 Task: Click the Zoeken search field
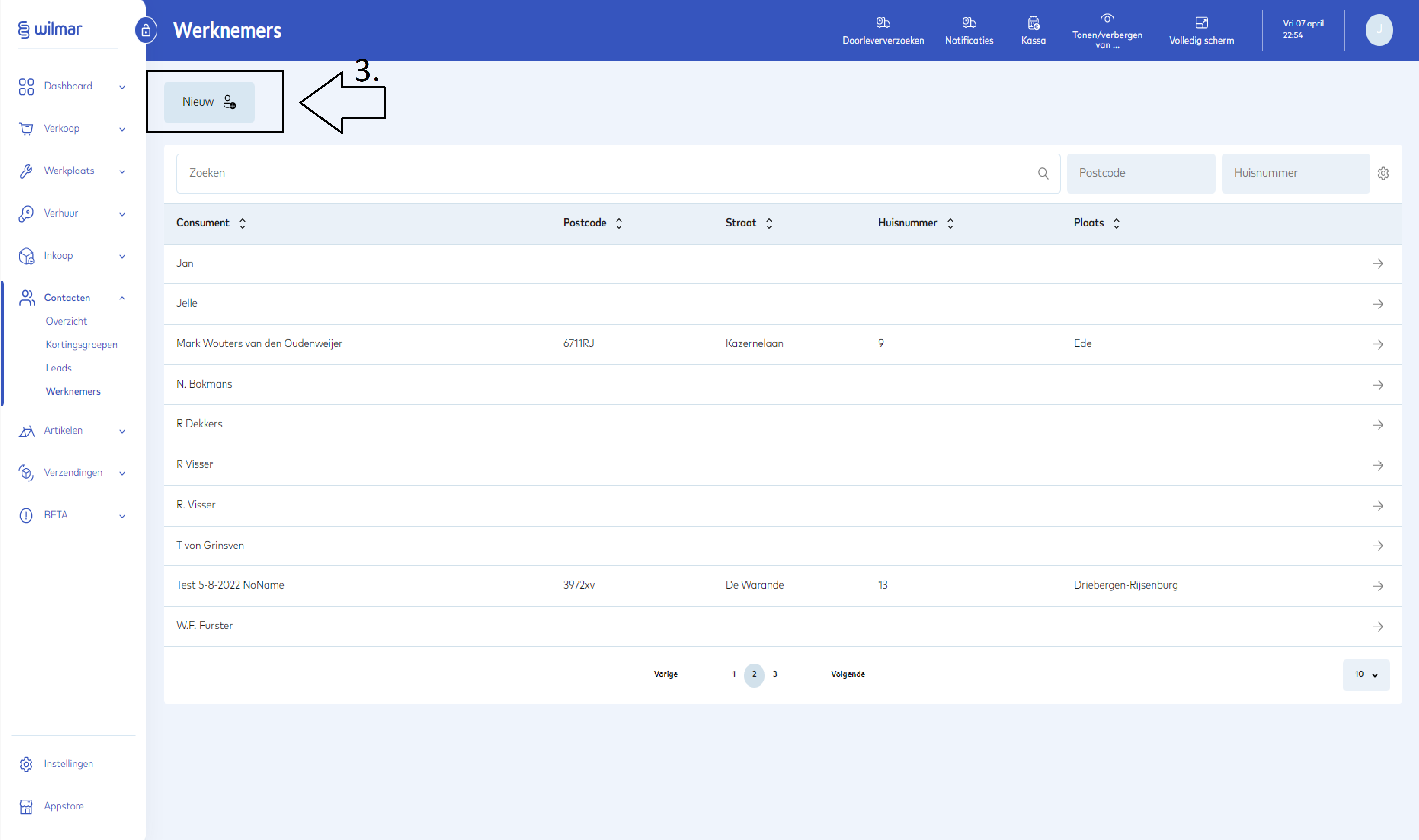(x=606, y=173)
